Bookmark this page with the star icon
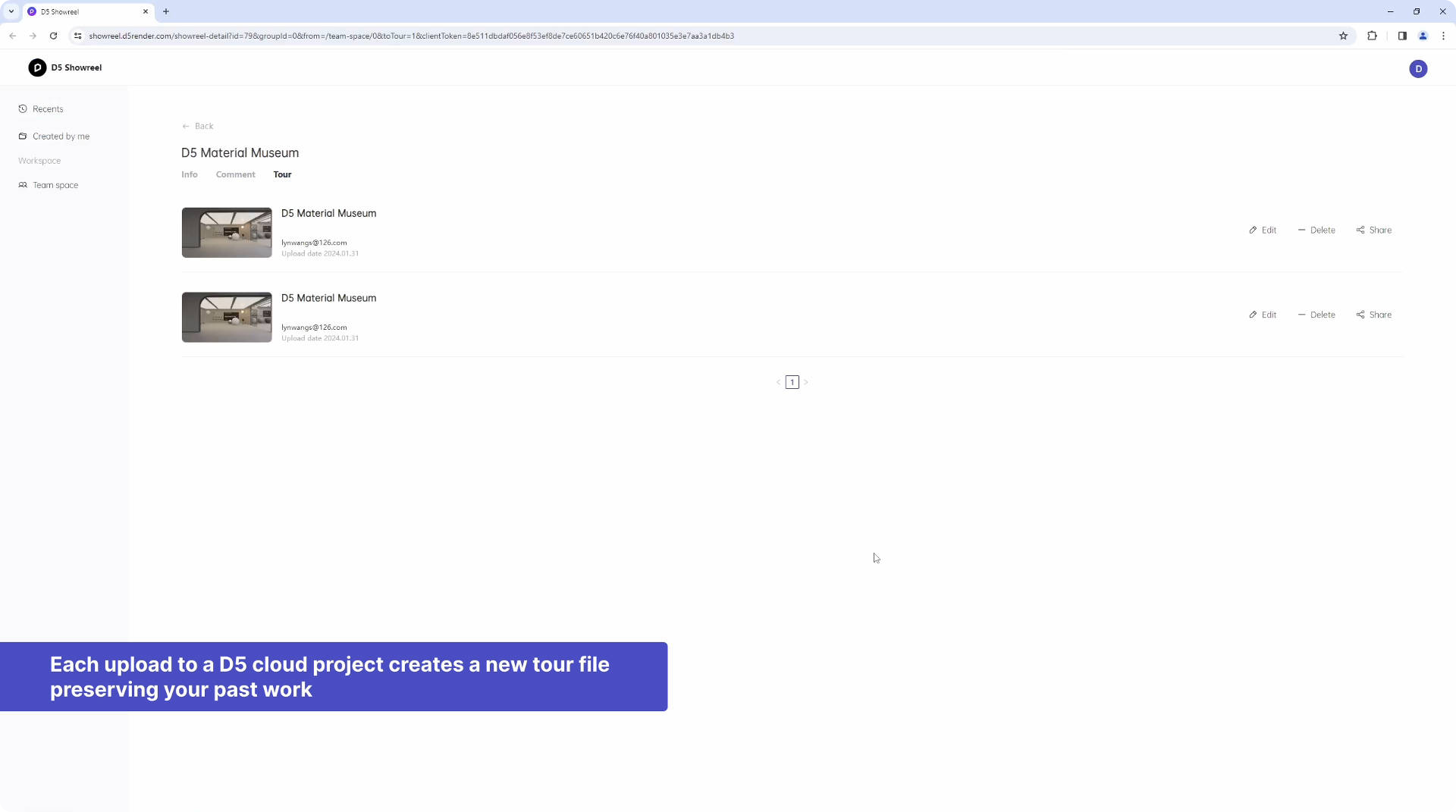The width and height of the screenshot is (1456, 812). pos(1343,36)
